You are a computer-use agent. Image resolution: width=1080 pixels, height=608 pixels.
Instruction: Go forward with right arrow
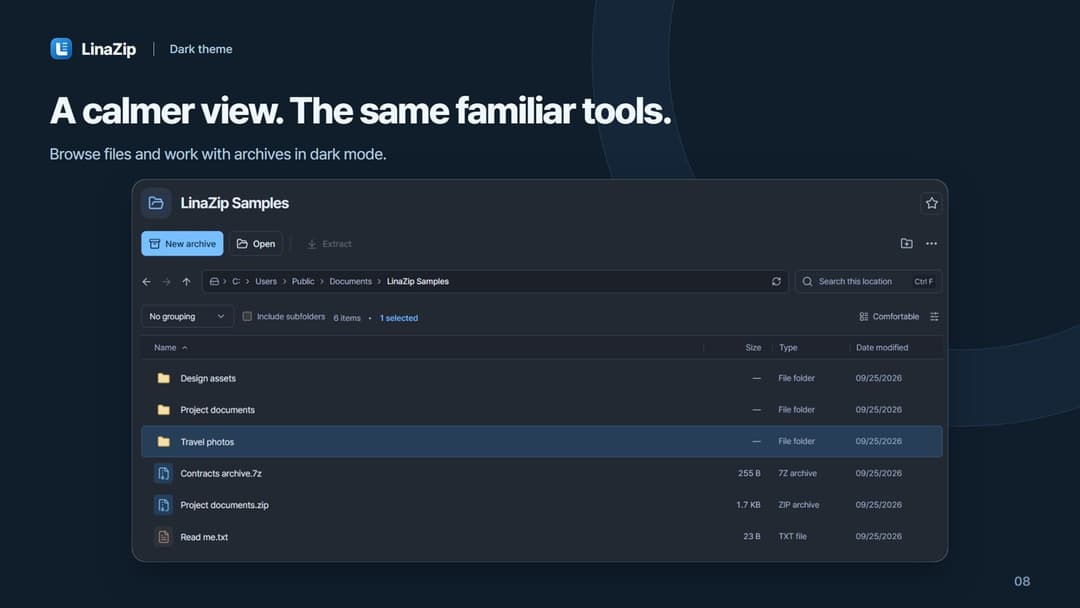(x=167, y=282)
